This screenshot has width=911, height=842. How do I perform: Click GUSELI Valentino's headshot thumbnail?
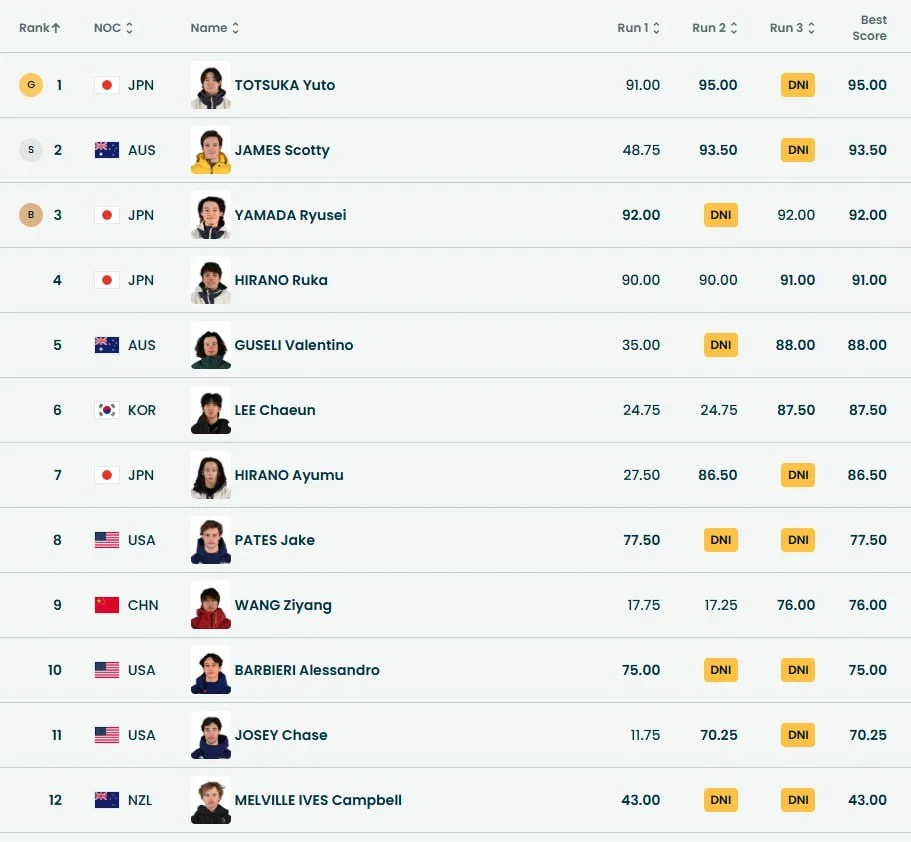click(x=211, y=345)
